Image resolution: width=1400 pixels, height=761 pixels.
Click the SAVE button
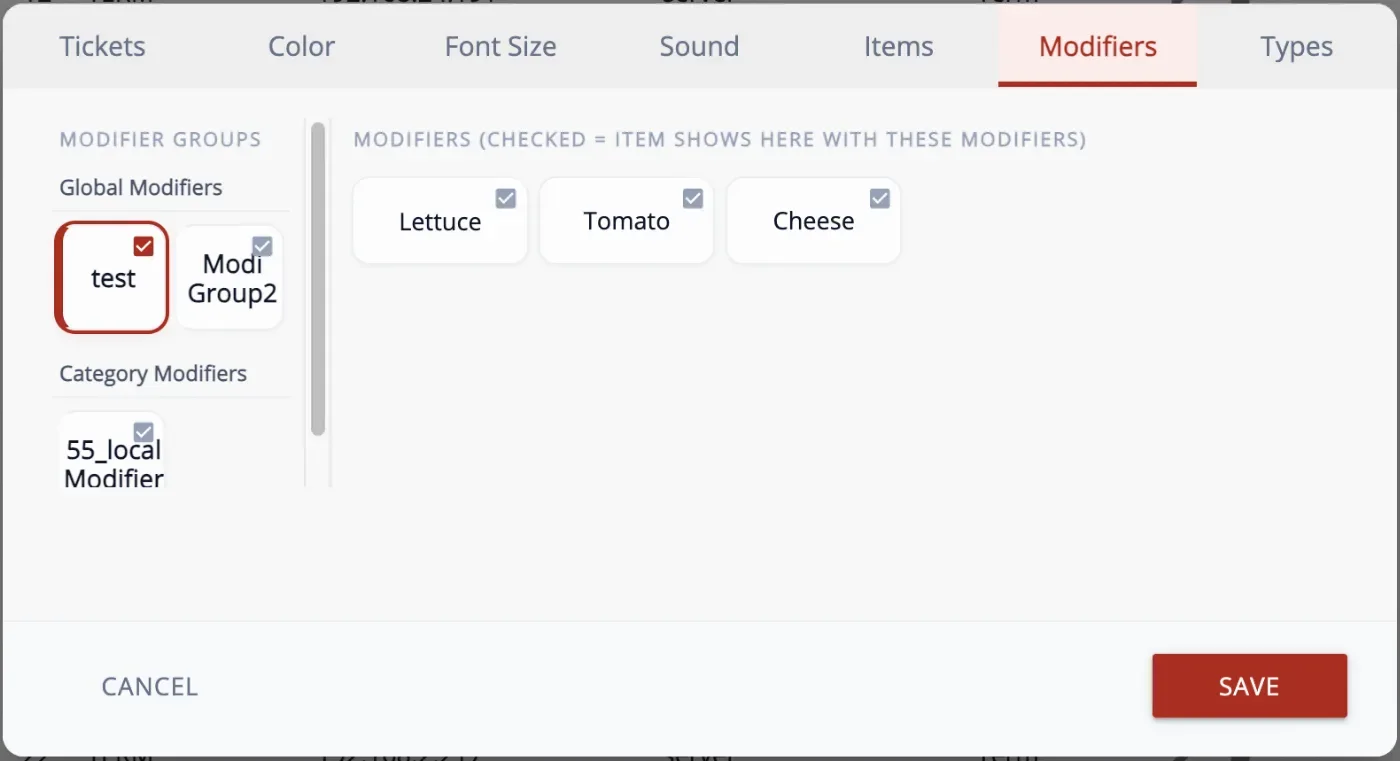click(1249, 686)
